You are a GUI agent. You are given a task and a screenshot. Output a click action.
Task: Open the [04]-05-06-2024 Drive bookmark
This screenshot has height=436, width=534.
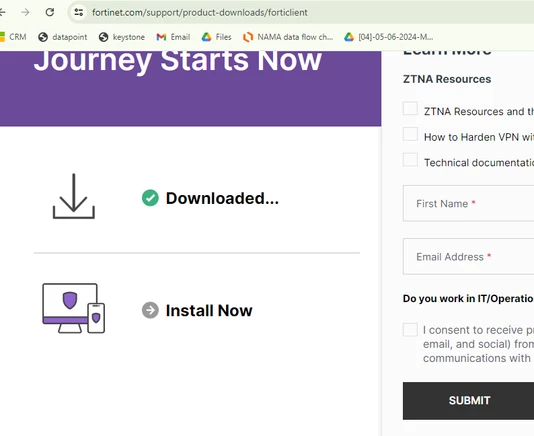tap(389, 37)
